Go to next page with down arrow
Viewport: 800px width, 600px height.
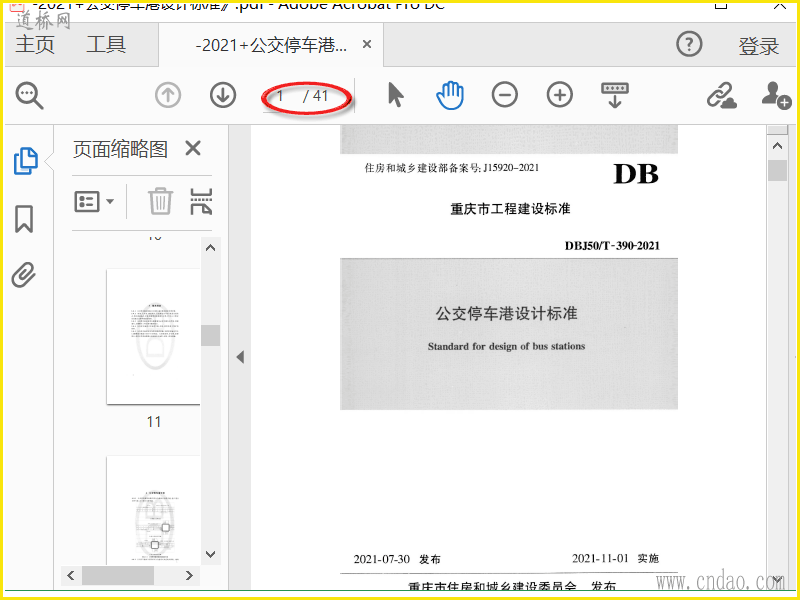coord(223,95)
